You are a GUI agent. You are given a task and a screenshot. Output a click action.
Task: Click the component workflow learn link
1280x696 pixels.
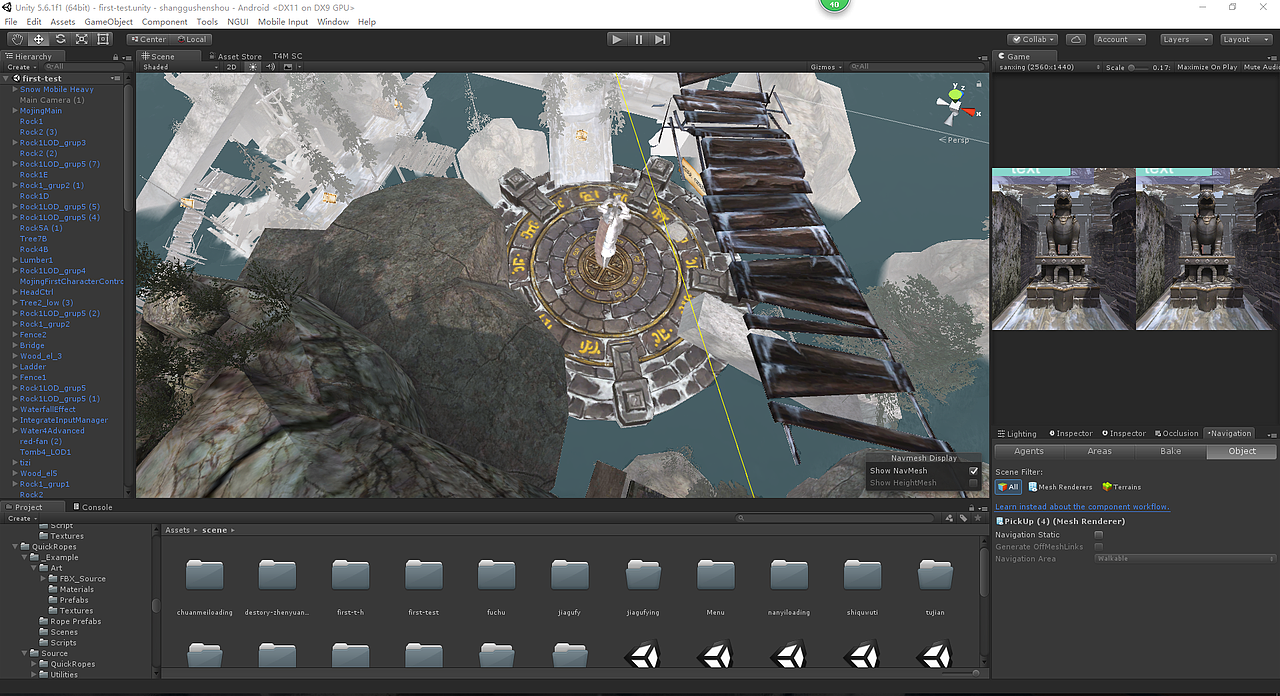tap(1082, 507)
